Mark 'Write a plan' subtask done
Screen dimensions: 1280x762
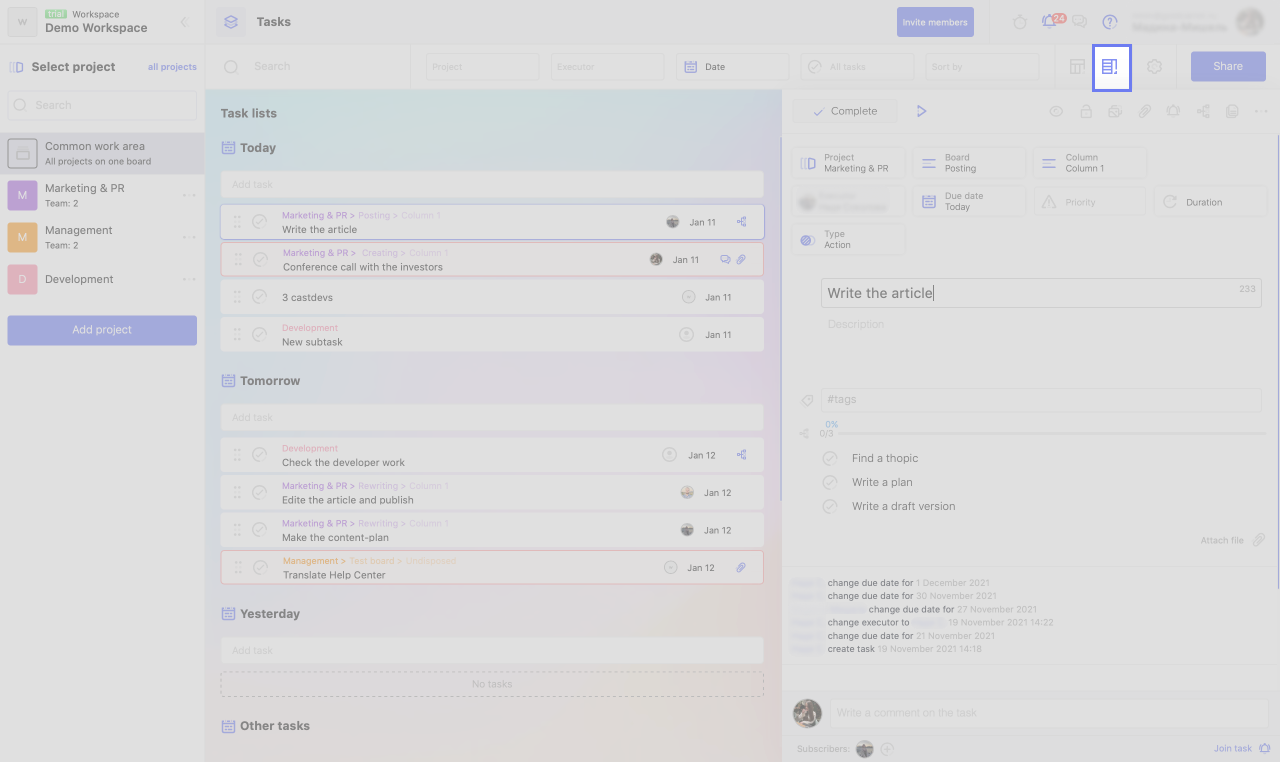[x=830, y=482]
